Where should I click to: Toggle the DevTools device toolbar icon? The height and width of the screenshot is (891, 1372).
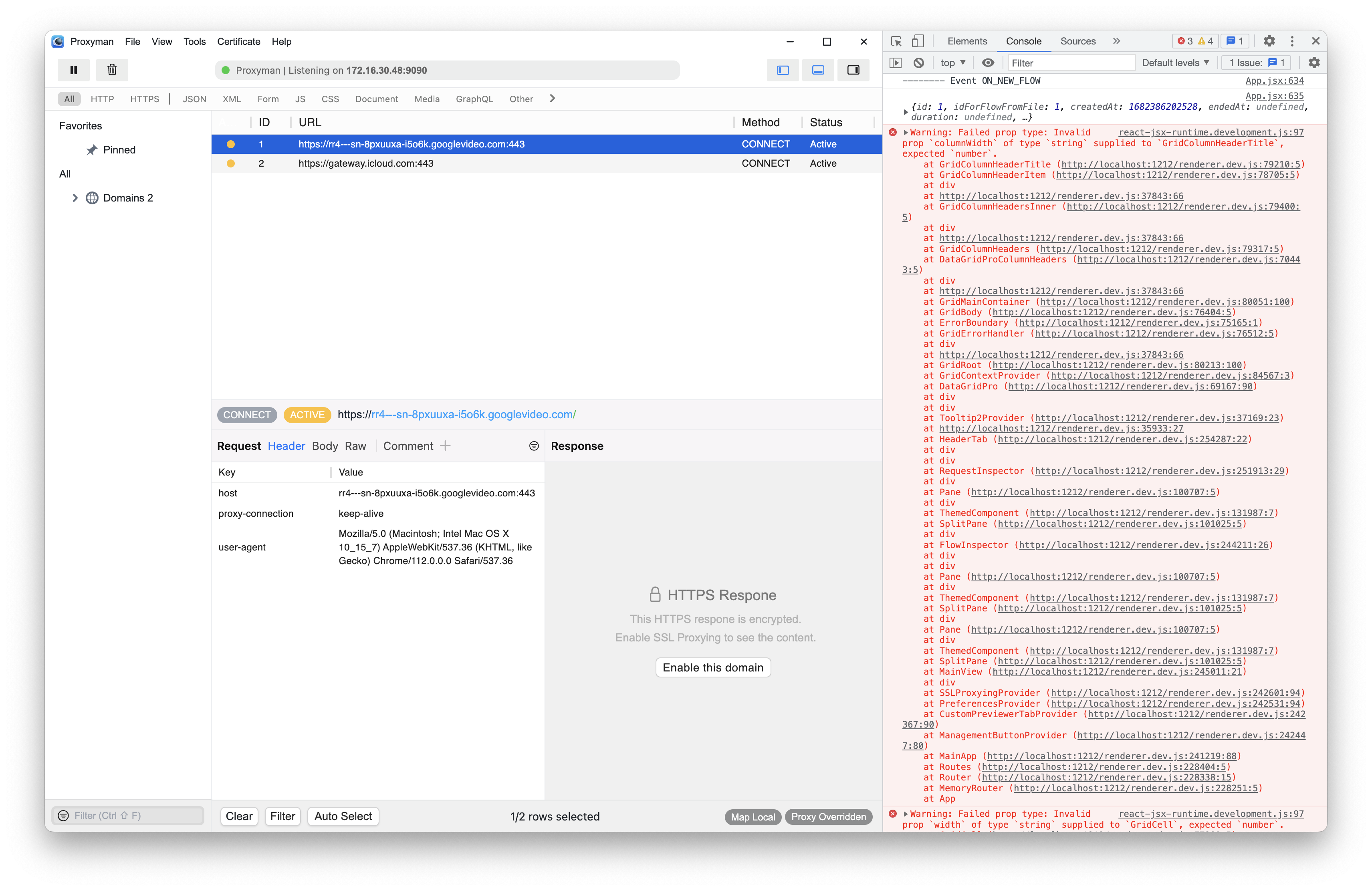[918, 41]
